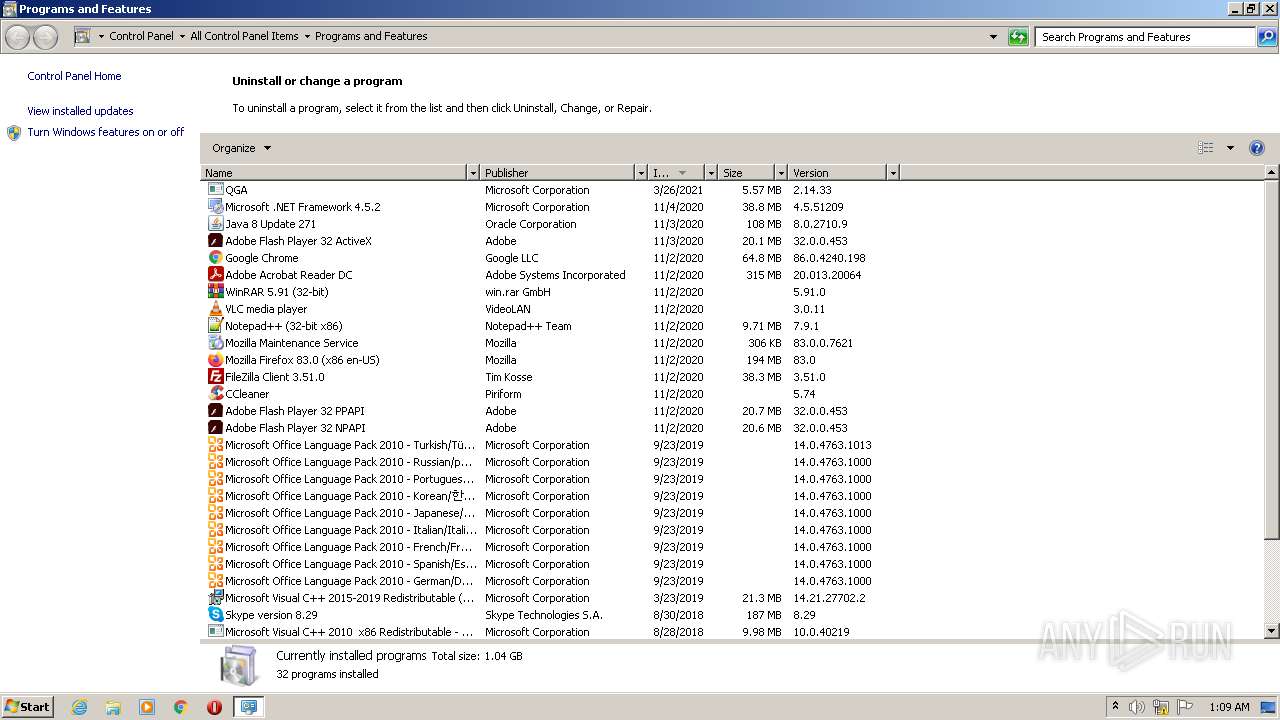Open Internet Explorer from the taskbar
1280x720 pixels.
(79, 707)
